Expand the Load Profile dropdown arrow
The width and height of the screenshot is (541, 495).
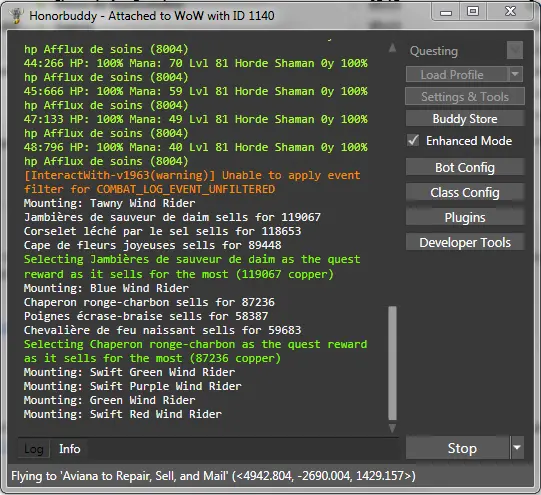(x=515, y=74)
